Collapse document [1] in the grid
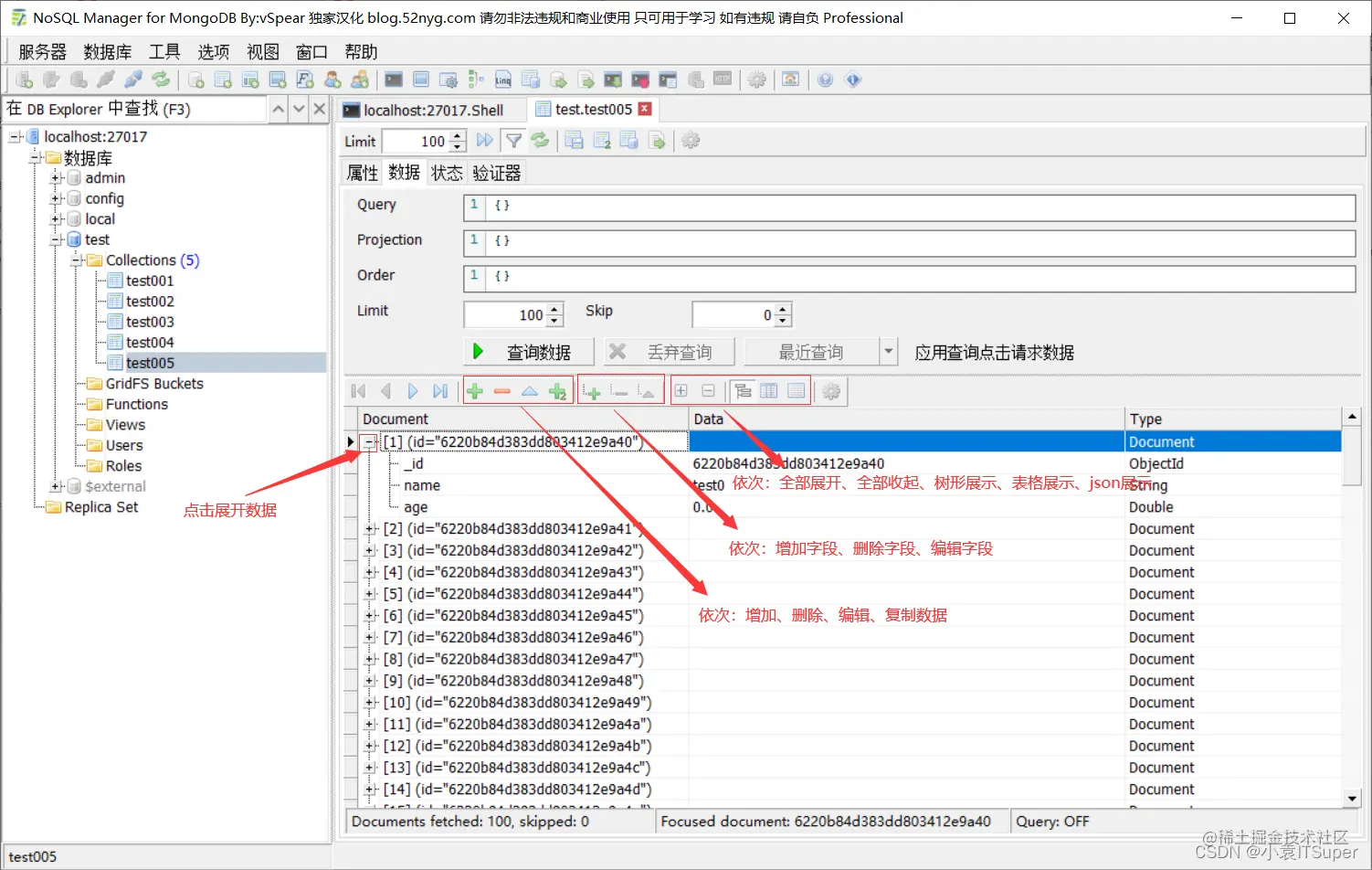This screenshot has width=1372, height=870. coord(369,442)
